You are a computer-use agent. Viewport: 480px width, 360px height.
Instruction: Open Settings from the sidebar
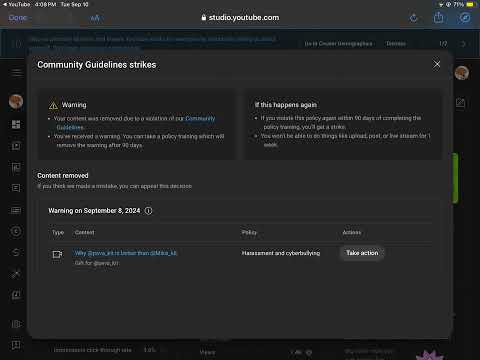click(x=16, y=324)
